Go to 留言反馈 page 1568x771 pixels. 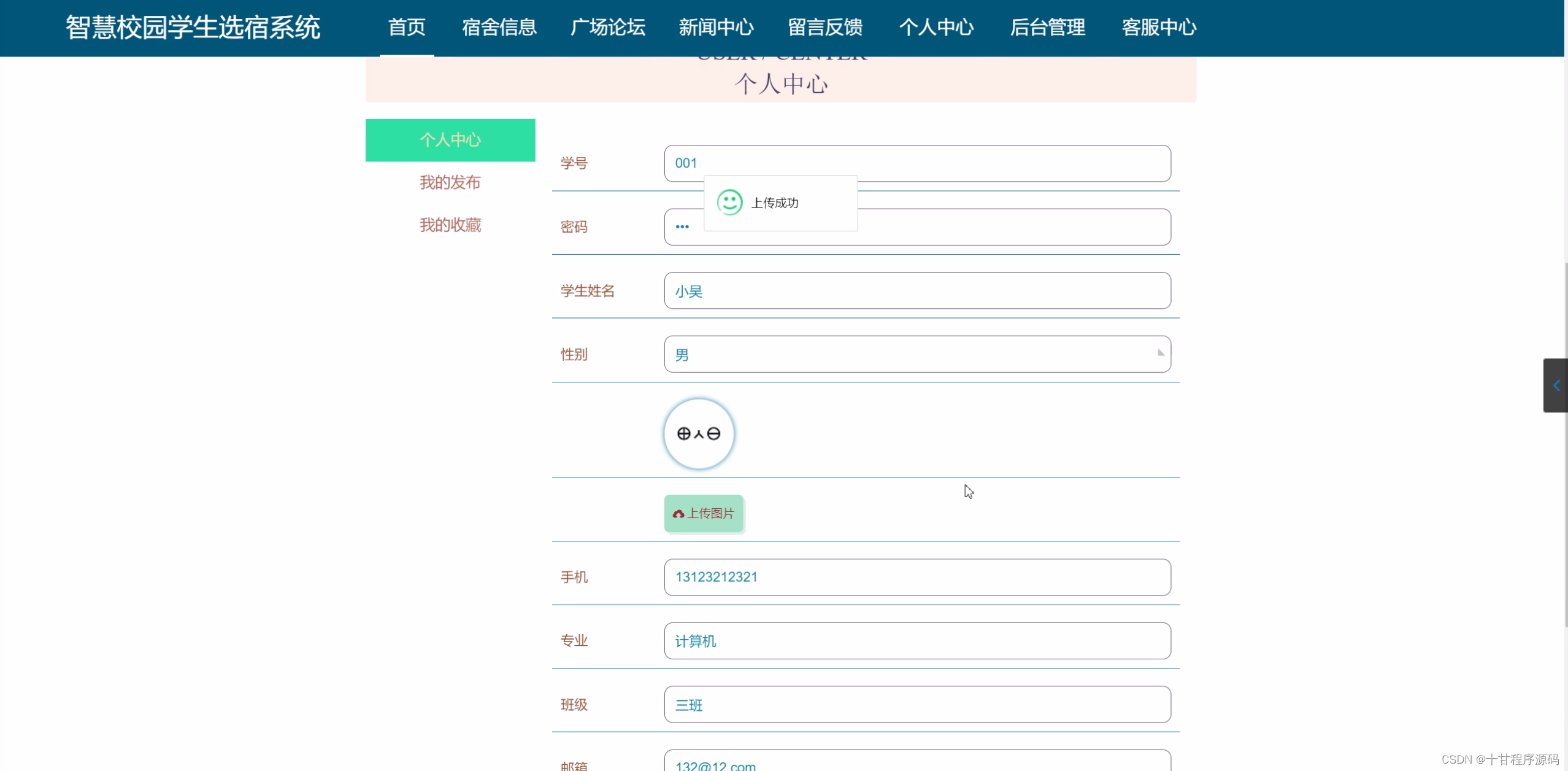pyautogui.click(x=824, y=28)
